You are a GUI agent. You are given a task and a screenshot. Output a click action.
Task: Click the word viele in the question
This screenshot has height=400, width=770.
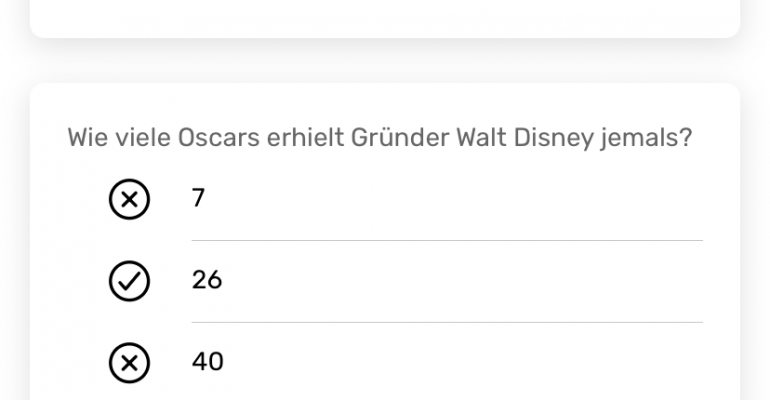[x=143, y=137]
